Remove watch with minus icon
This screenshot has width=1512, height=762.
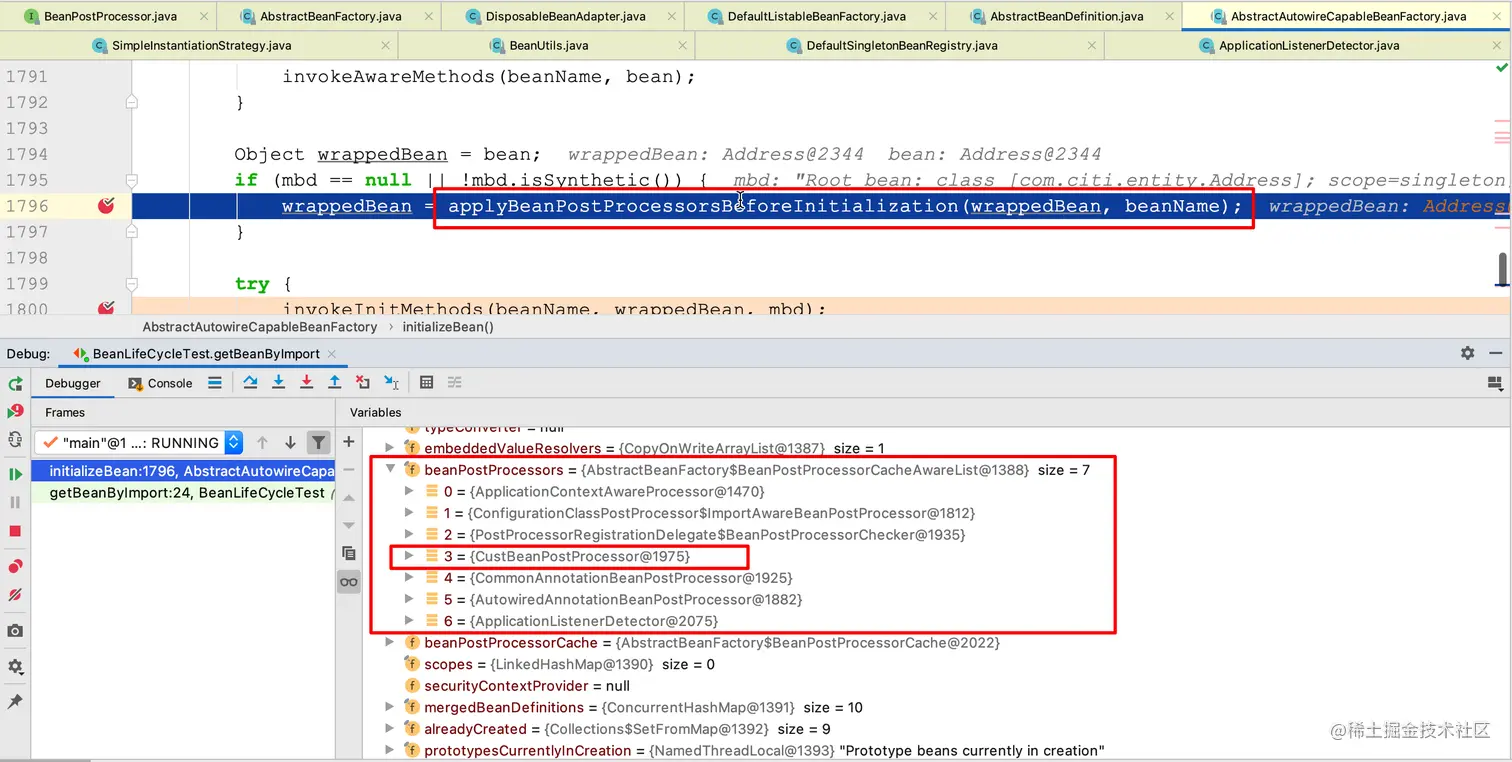pyautogui.click(x=349, y=469)
